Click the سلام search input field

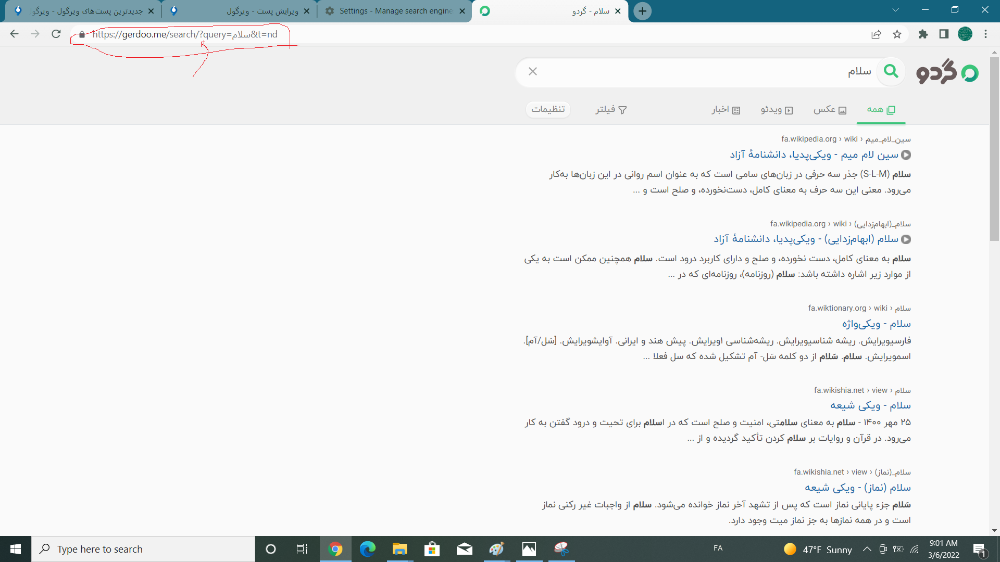tap(708, 71)
